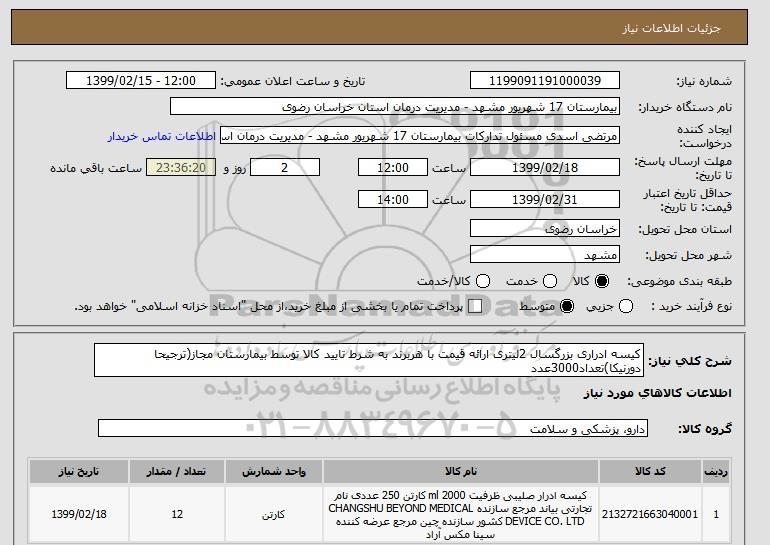Image resolution: width=770 pixels, height=545 pixels.
Task: Click the جزئیات اطلاعات نیاز header title
Action: click(671, 28)
